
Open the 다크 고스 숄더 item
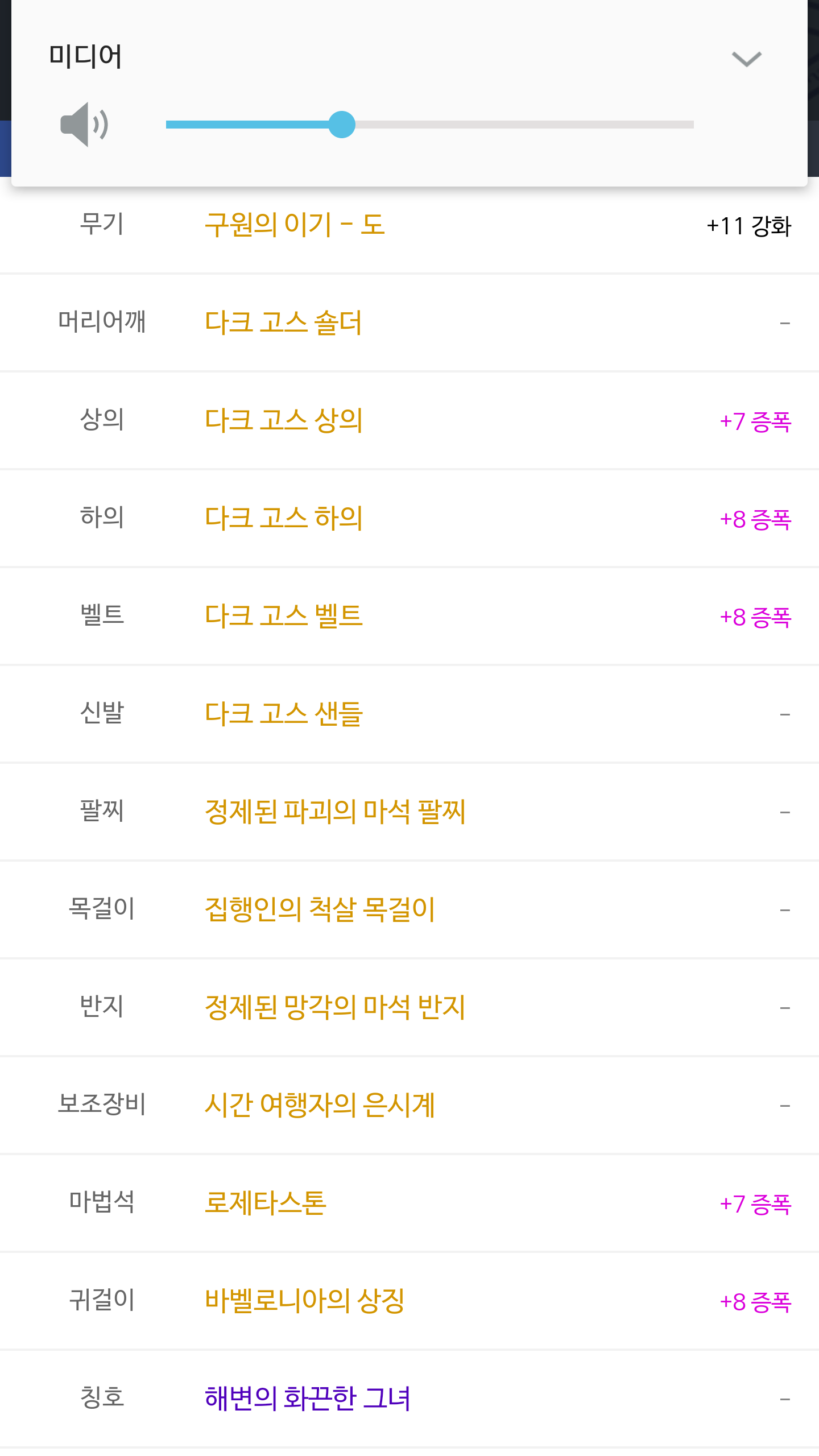pyautogui.click(x=283, y=322)
